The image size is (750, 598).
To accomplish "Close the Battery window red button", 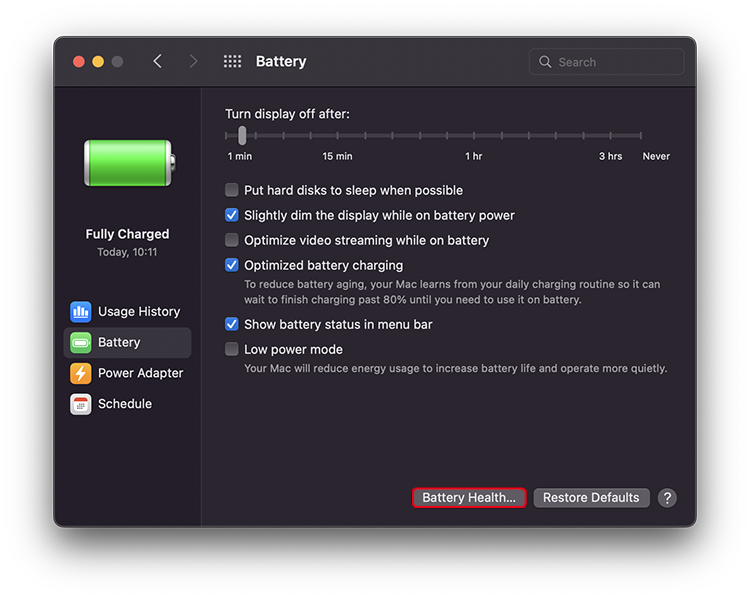I will pos(79,62).
